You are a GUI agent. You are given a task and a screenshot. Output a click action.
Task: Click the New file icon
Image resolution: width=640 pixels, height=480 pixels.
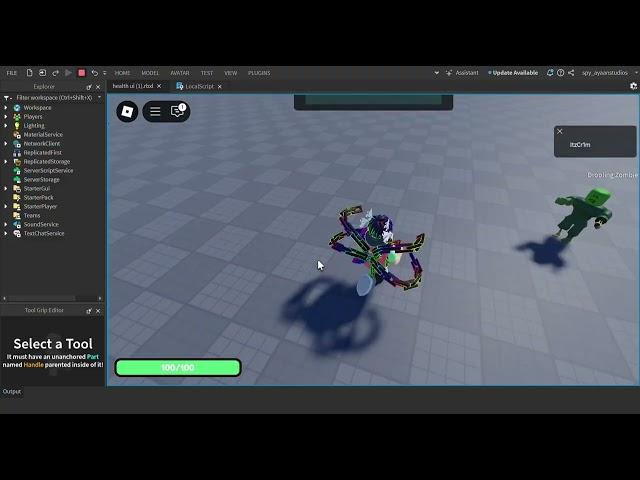(29, 73)
